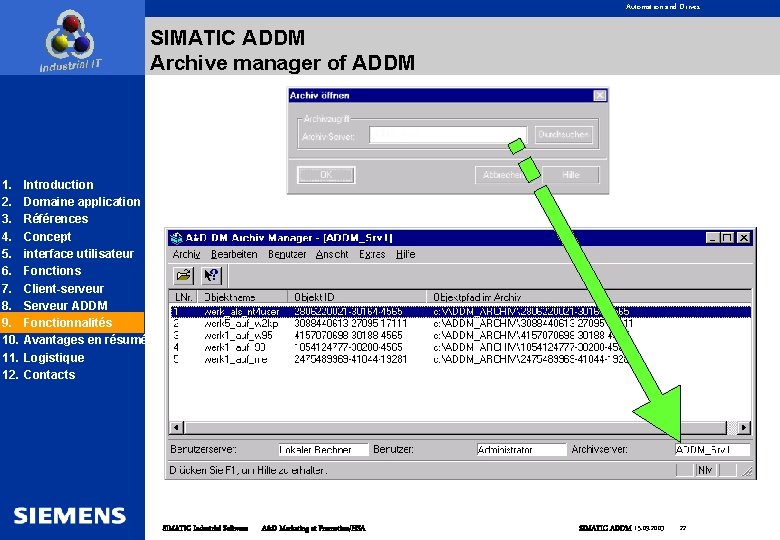Click the Durchsuchen button
Image resolution: width=780 pixels, height=540 pixels.
pos(564,134)
